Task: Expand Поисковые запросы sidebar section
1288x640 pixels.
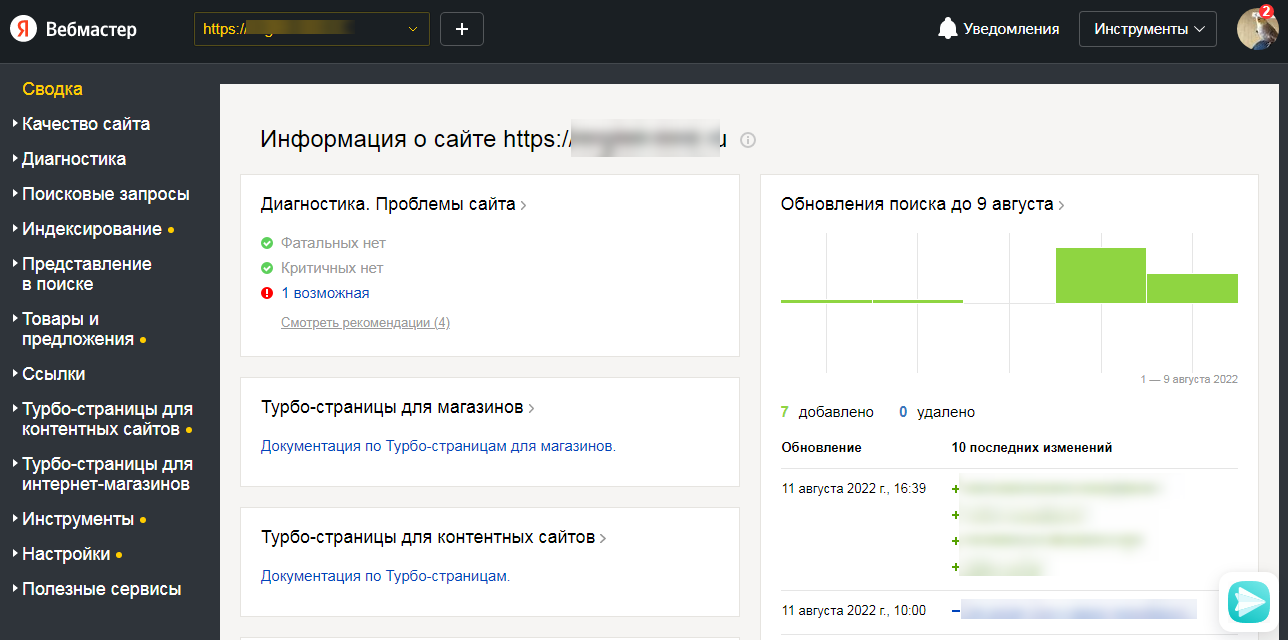Action: pyautogui.click(x=105, y=194)
